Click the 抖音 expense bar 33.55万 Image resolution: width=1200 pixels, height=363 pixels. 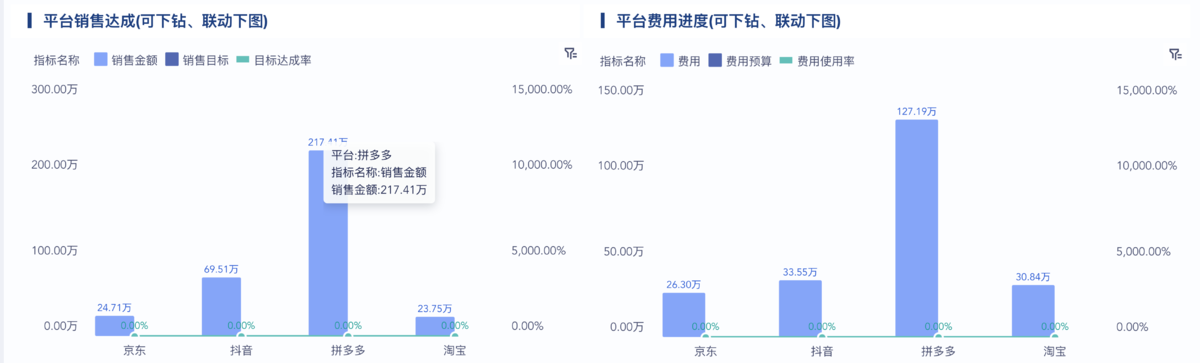(801, 308)
